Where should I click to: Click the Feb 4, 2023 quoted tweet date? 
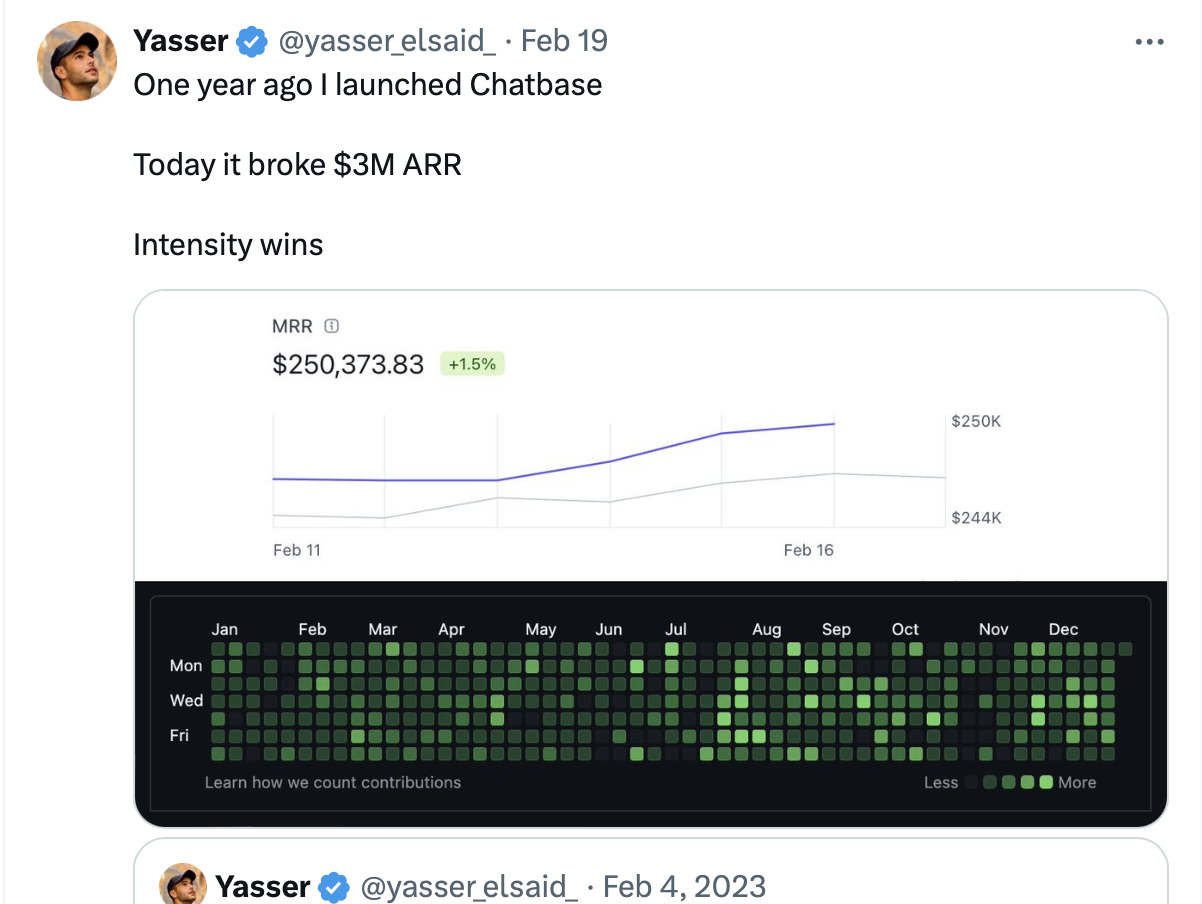(x=685, y=886)
